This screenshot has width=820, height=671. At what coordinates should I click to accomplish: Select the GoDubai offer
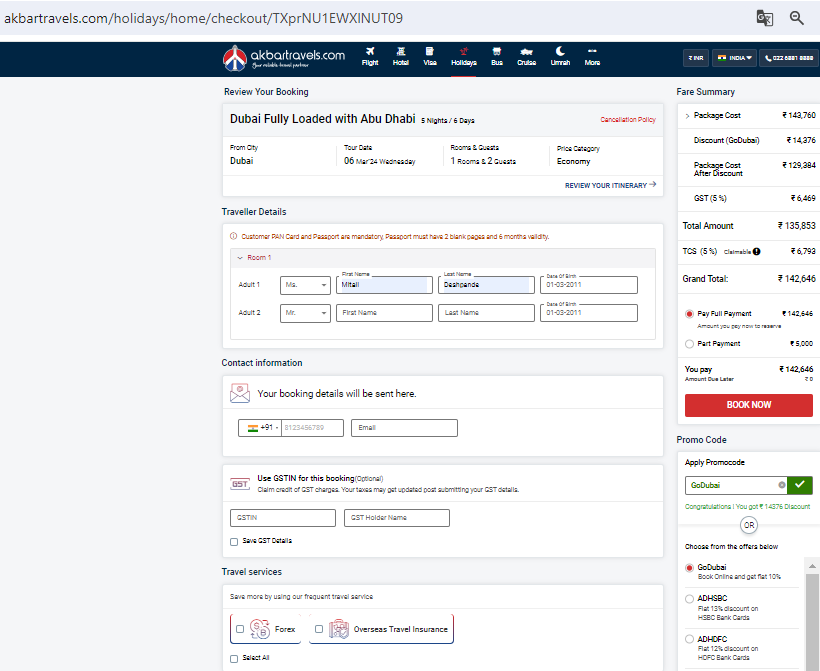689,567
